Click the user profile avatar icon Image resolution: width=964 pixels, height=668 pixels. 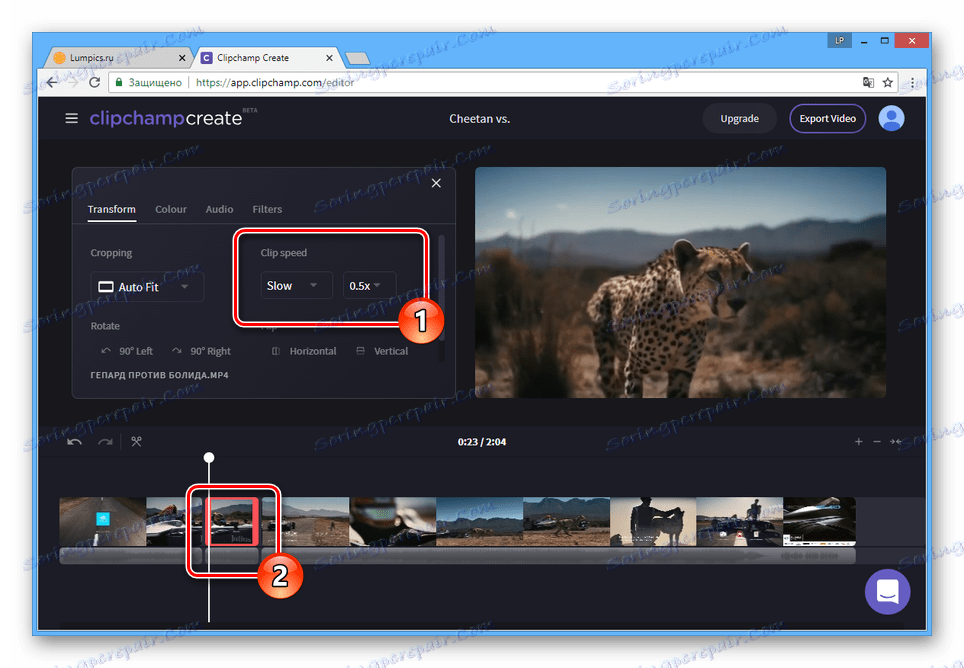891,118
